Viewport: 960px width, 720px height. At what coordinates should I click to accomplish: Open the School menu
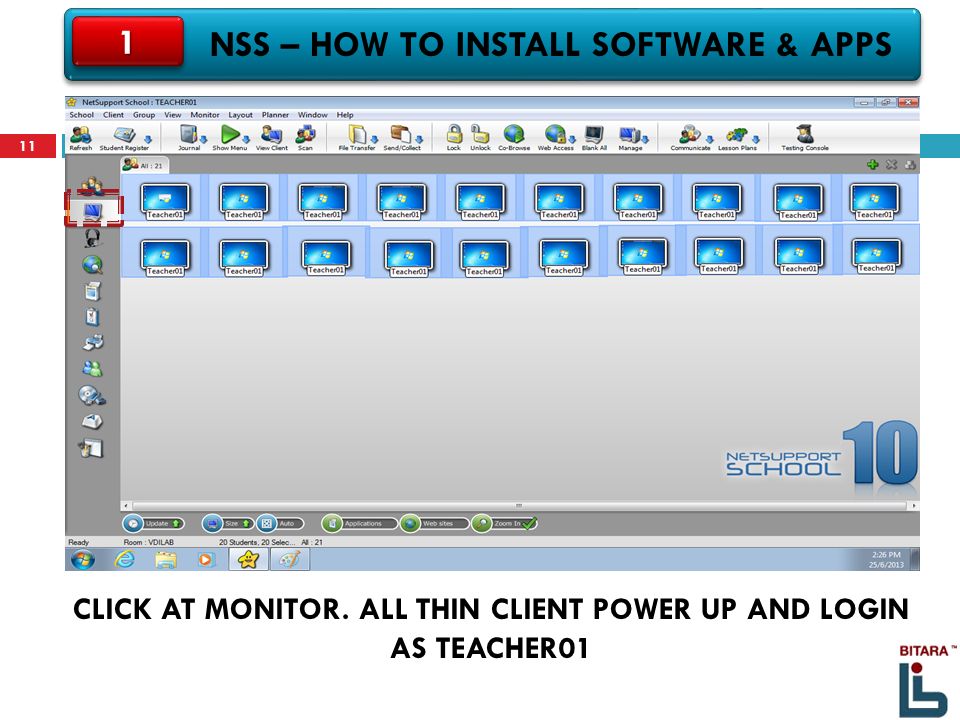click(x=81, y=114)
